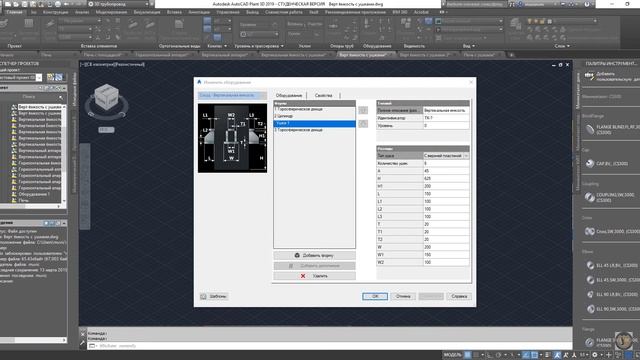Open Шаблоны templates button in dialog
Viewport: 640px width, 360px height.
pos(214,296)
